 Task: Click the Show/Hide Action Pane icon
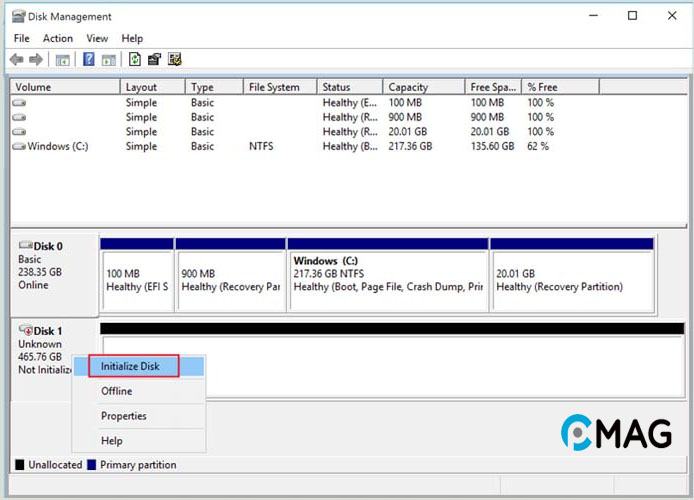pyautogui.click(x=108, y=60)
